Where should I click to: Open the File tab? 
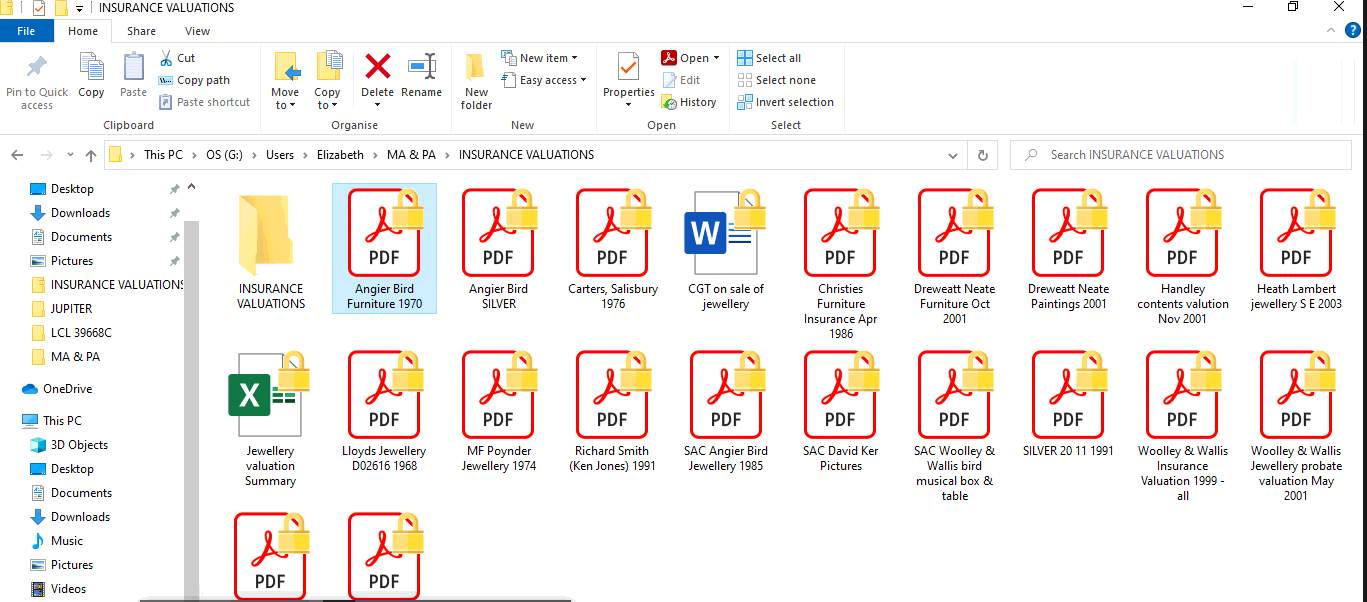click(26, 31)
